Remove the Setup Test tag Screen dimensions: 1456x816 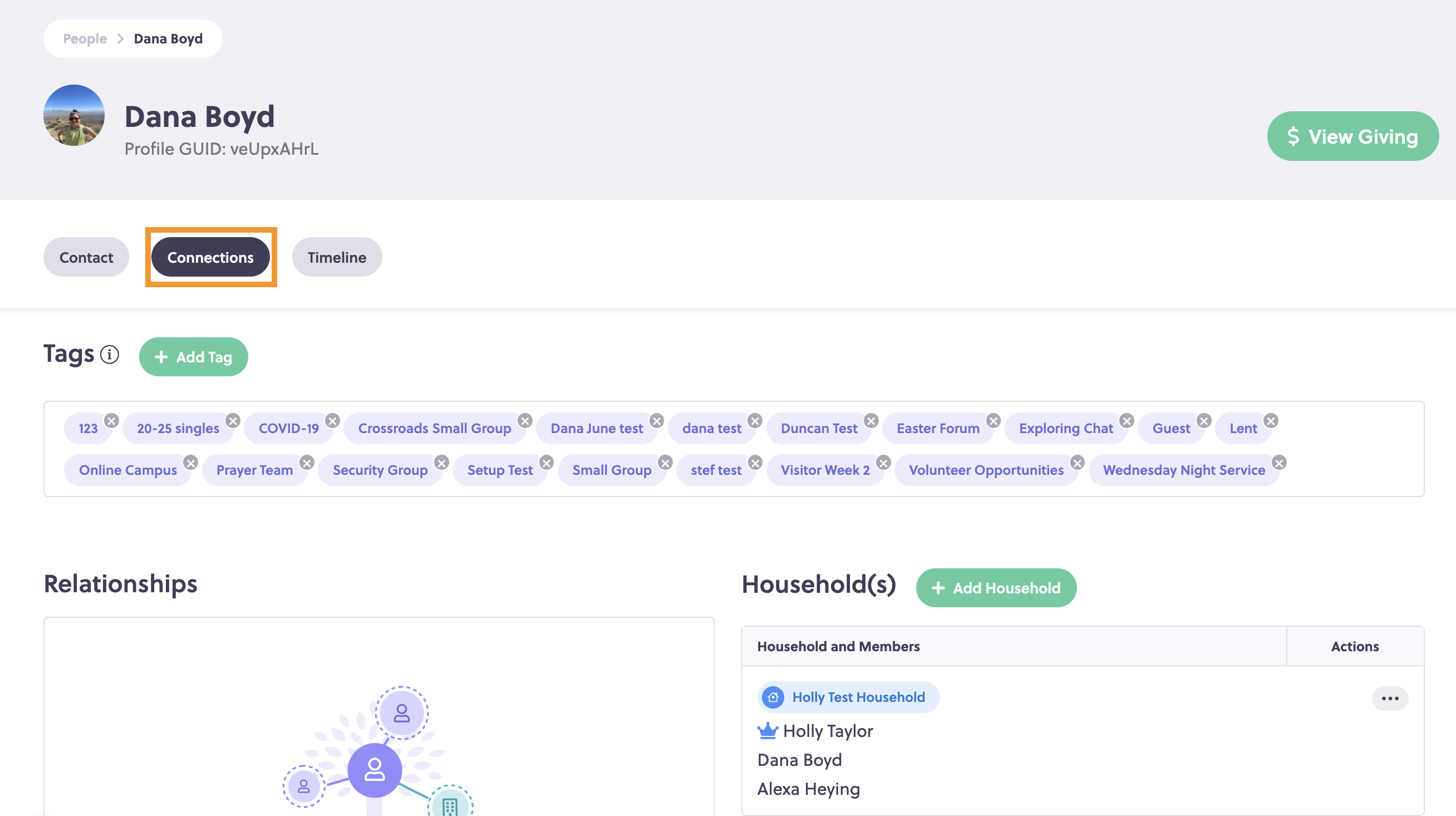pyautogui.click(x=546, y=463)
